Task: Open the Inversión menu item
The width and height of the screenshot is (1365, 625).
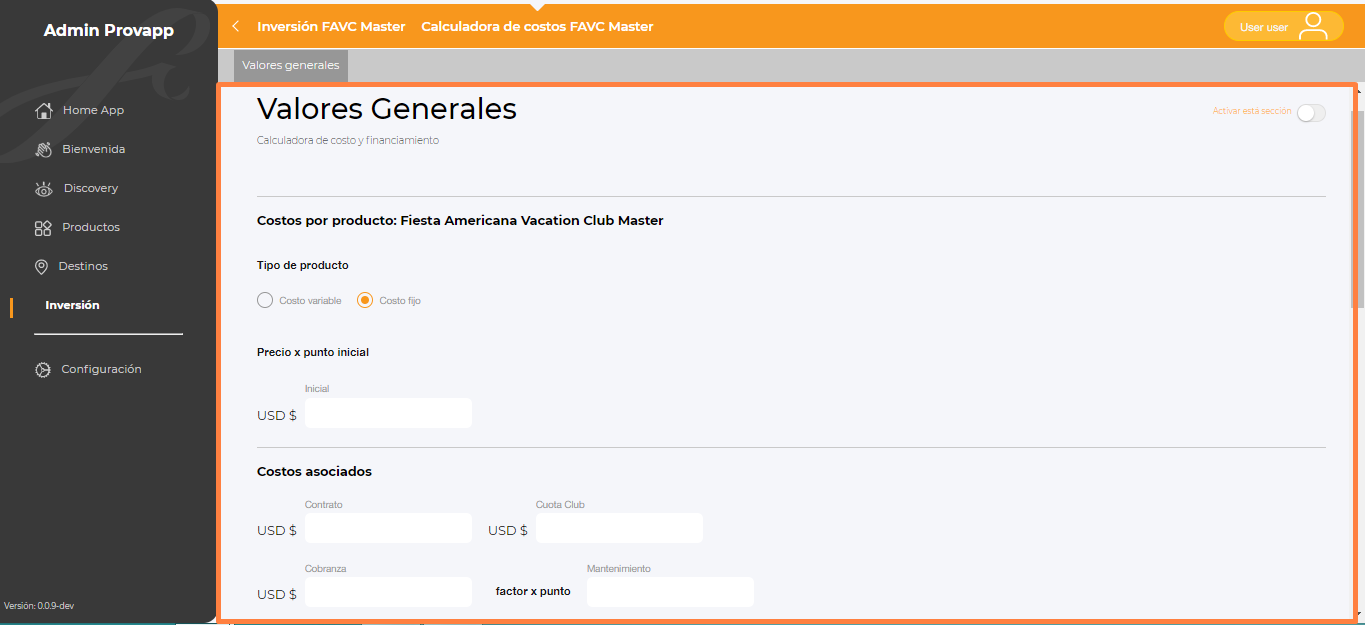Action: (x=73, y=305)
